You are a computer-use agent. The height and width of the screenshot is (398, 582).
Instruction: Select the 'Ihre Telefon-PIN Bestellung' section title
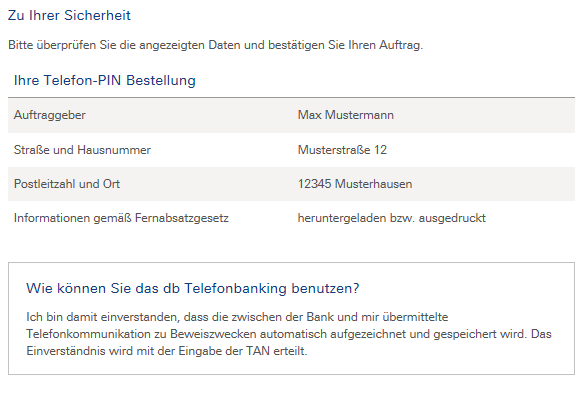[x=105, y=81]
